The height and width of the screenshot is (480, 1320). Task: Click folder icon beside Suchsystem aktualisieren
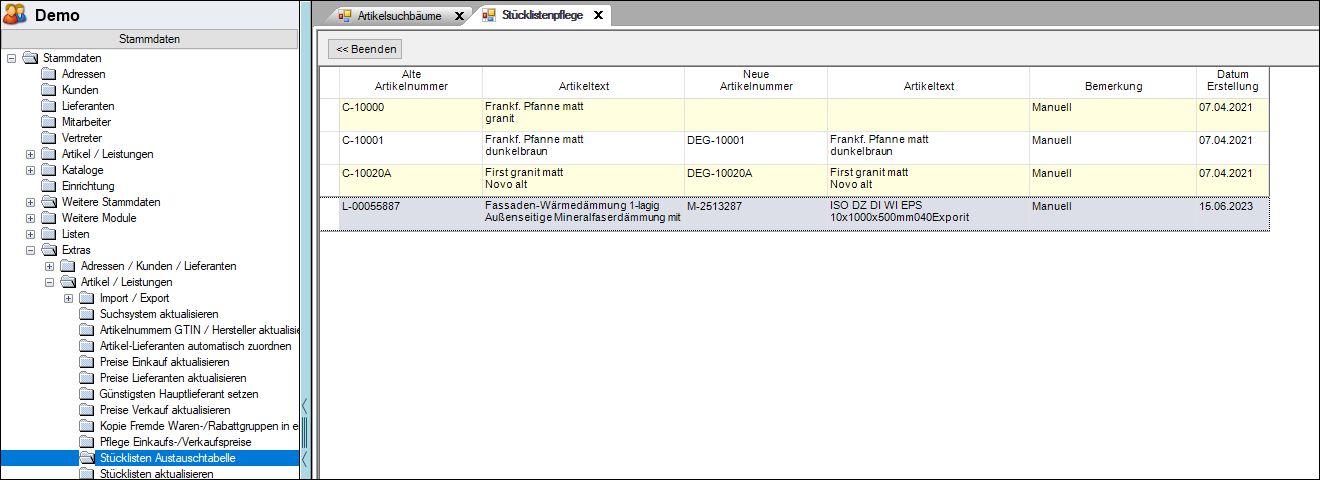tap(87, 314)
